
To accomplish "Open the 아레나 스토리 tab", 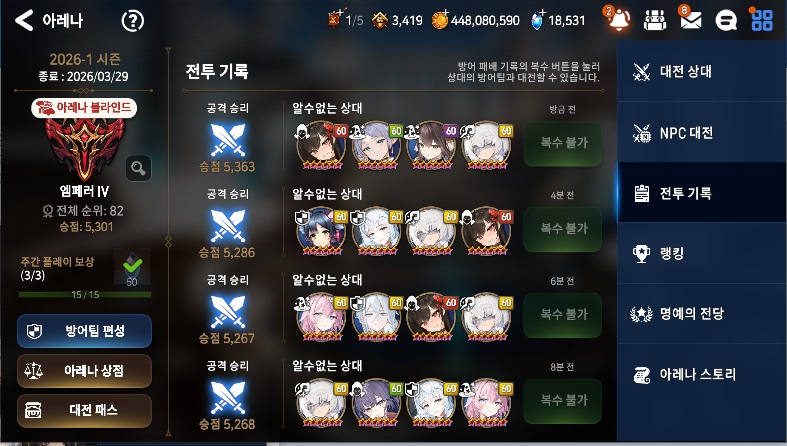I will (x=702, y=374).
